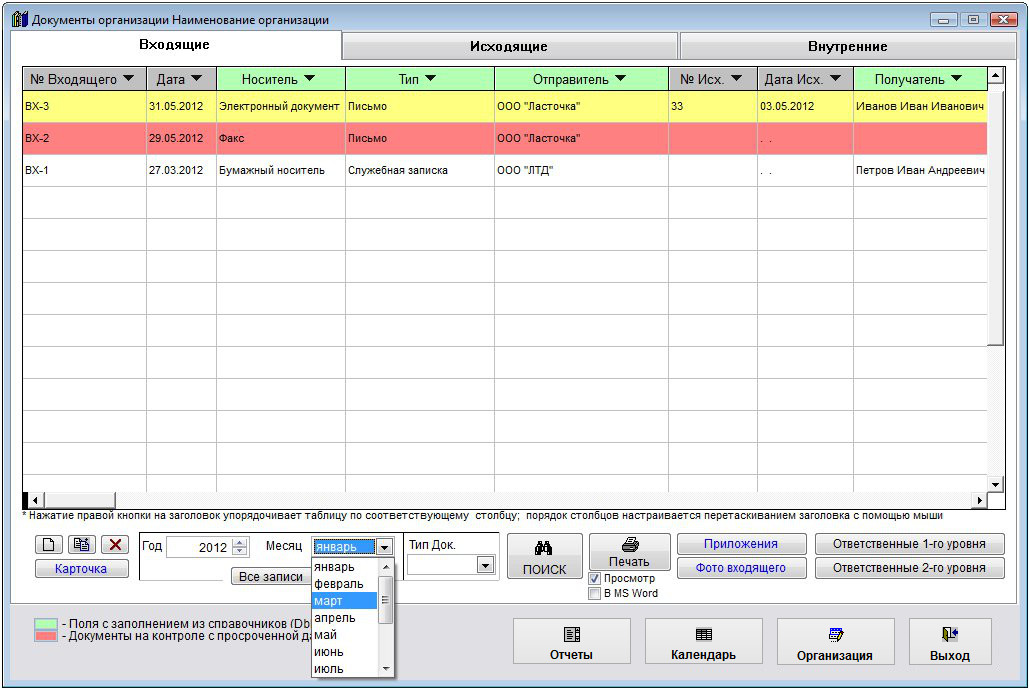Click the Выход exit button
The image size is (1029, 690).
[x=950, y=641]
